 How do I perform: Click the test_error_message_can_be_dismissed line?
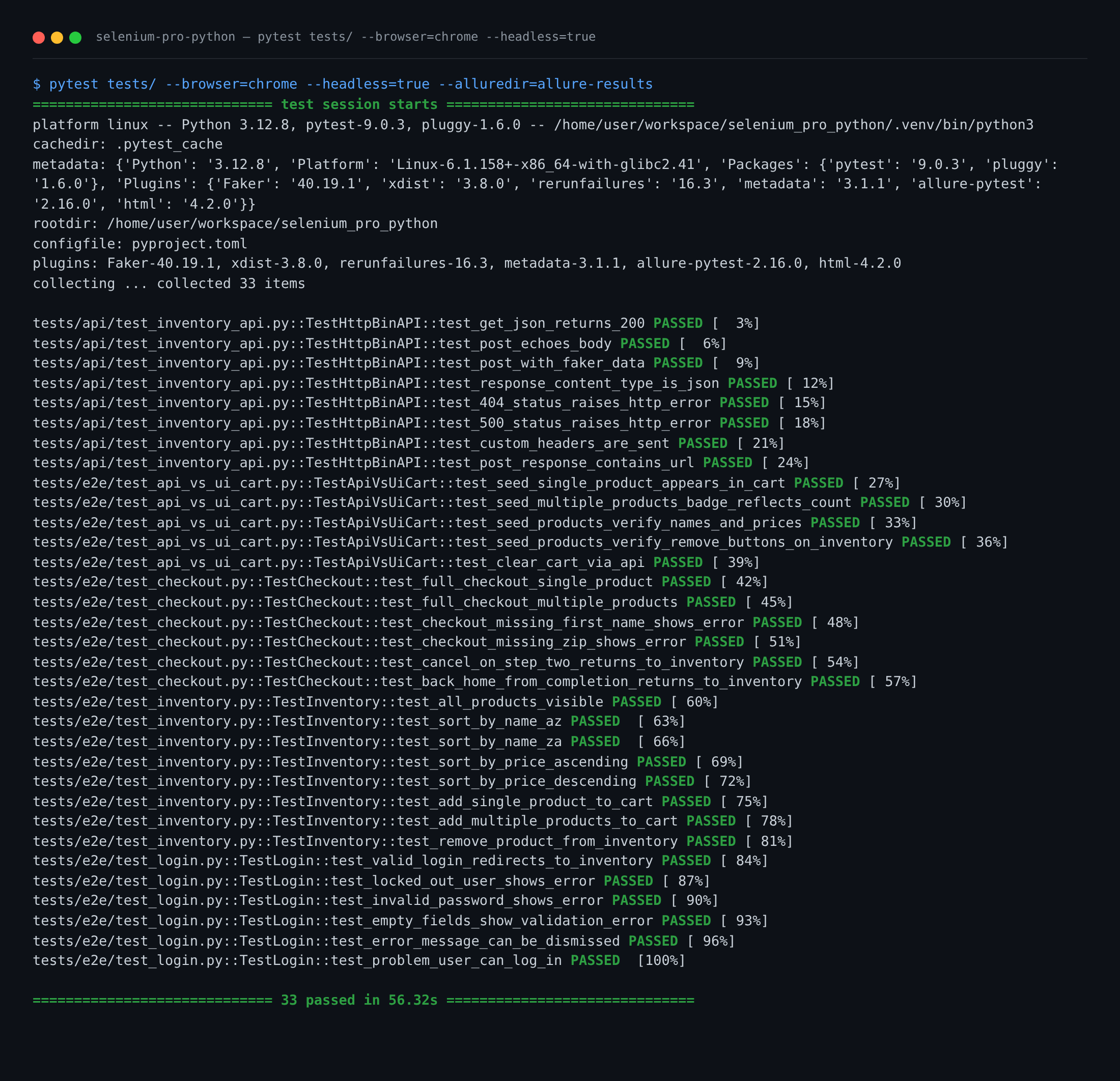pos(384,941)
